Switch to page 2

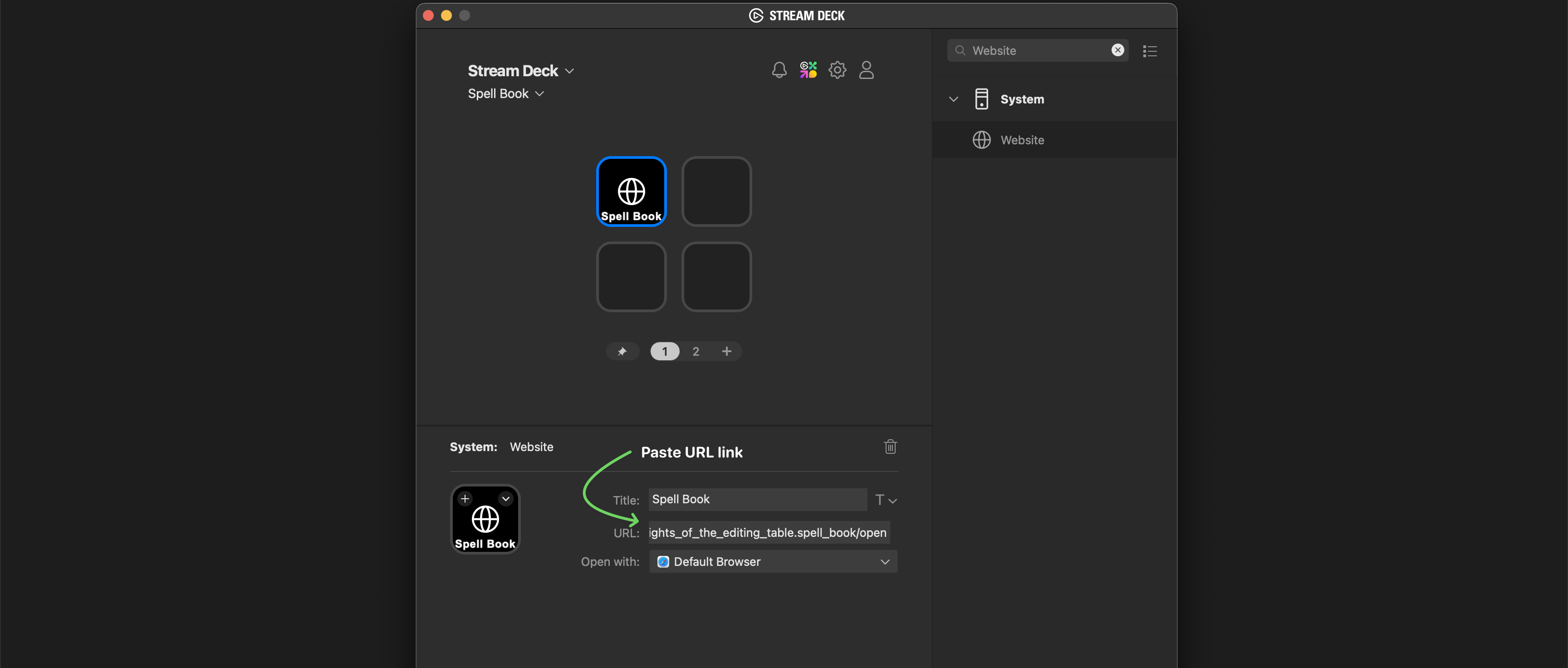tap(696, 351)
